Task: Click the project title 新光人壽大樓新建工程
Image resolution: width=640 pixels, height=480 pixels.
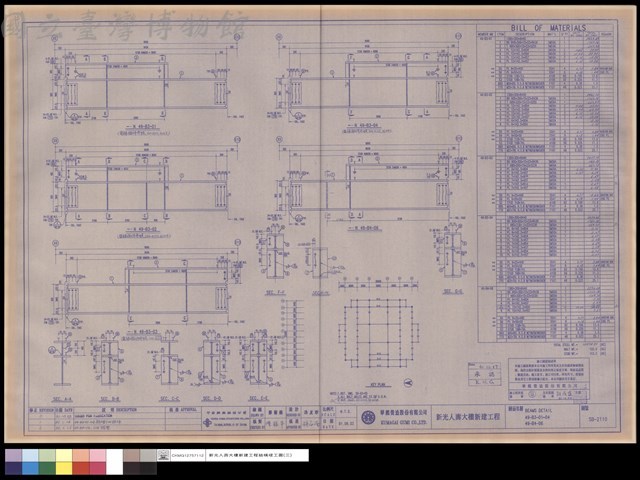Action: pyautogui.click(x=468, y=417)
